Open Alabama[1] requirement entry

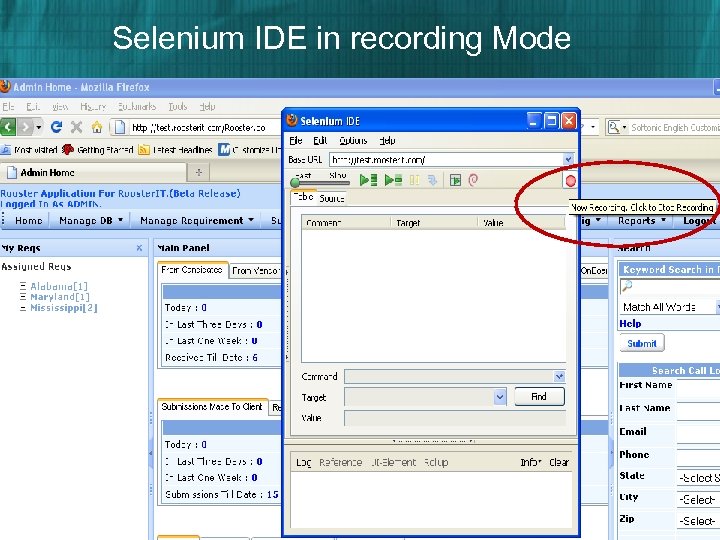click(59, 286)
